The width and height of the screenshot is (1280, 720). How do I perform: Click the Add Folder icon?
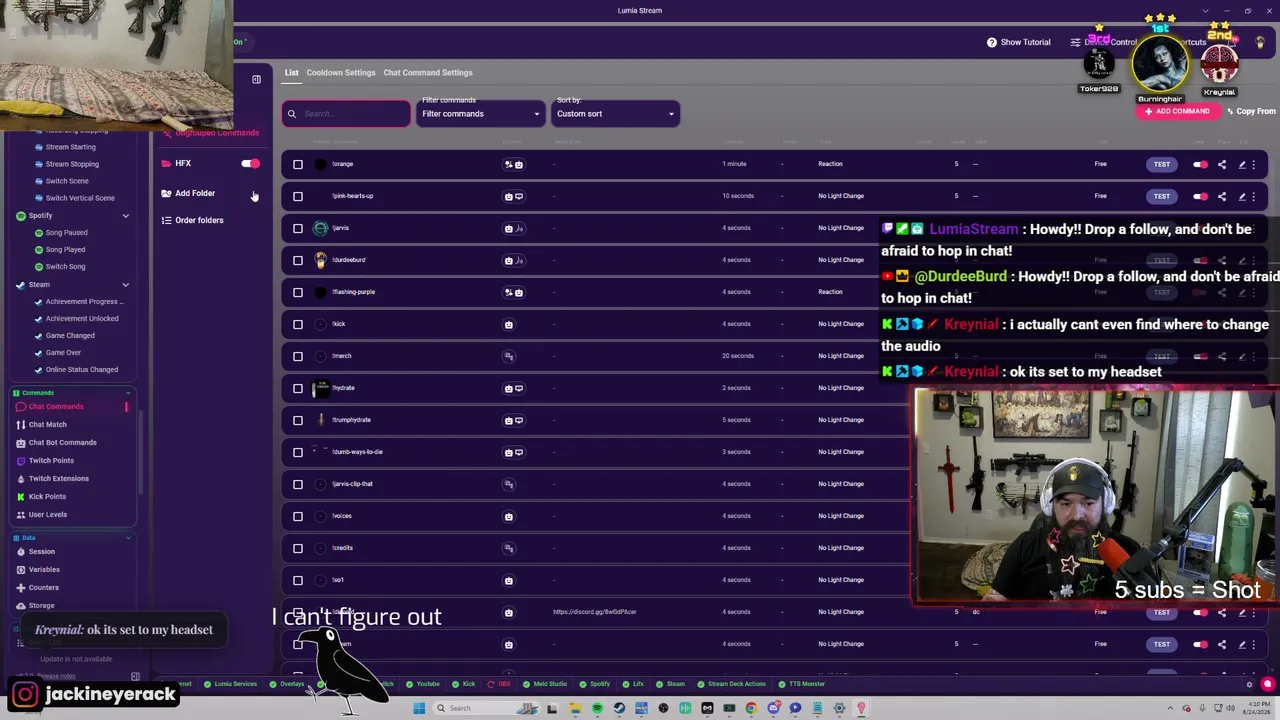click(166, 193)
